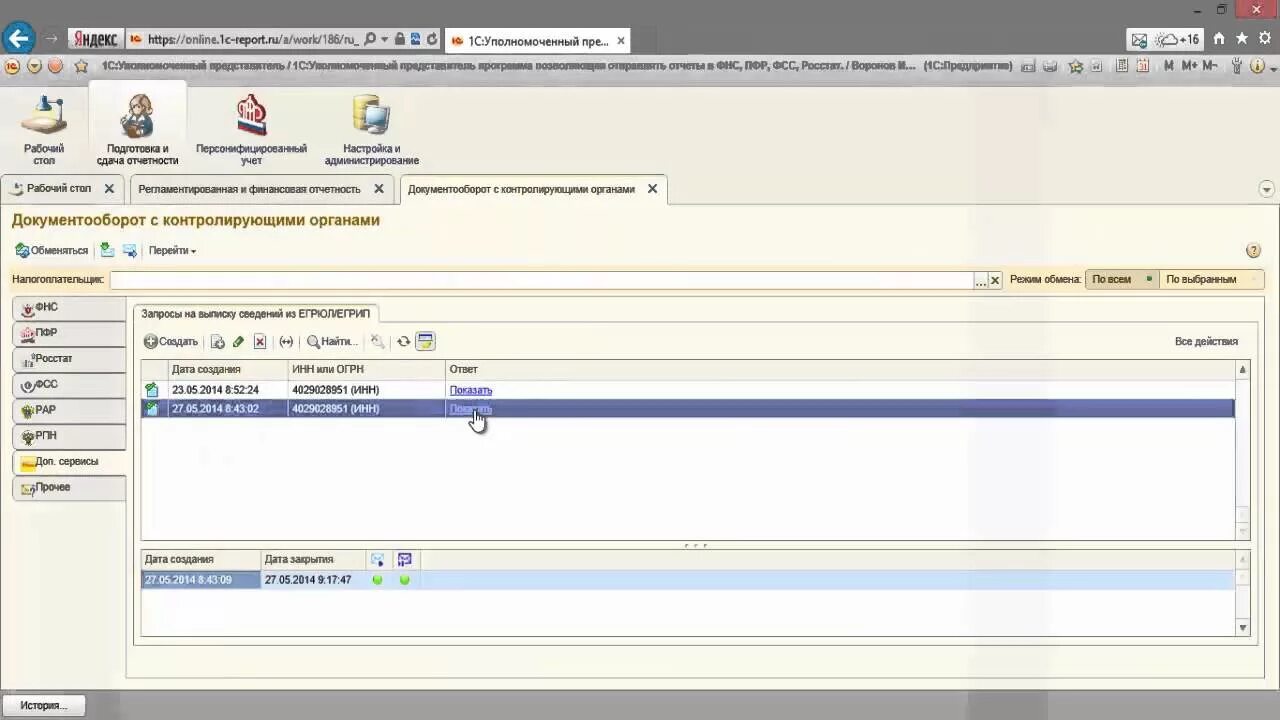Select the Росстат section in sidebar
The width and height of the screenshot is (1280, 720).
point(69,359)
